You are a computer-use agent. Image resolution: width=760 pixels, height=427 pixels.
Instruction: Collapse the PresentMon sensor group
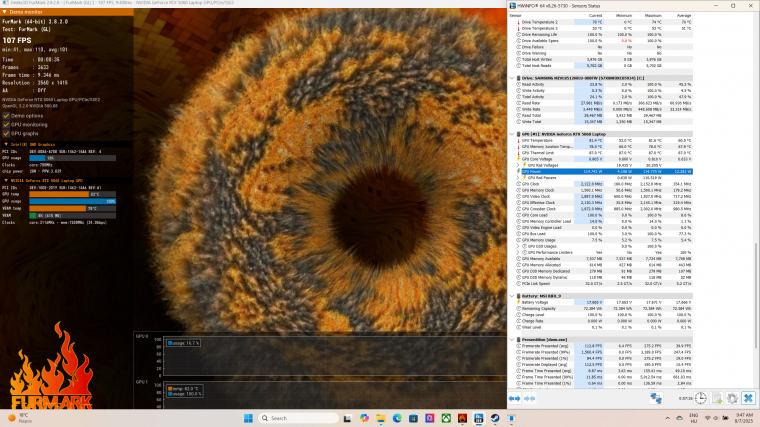pos(512,340)
